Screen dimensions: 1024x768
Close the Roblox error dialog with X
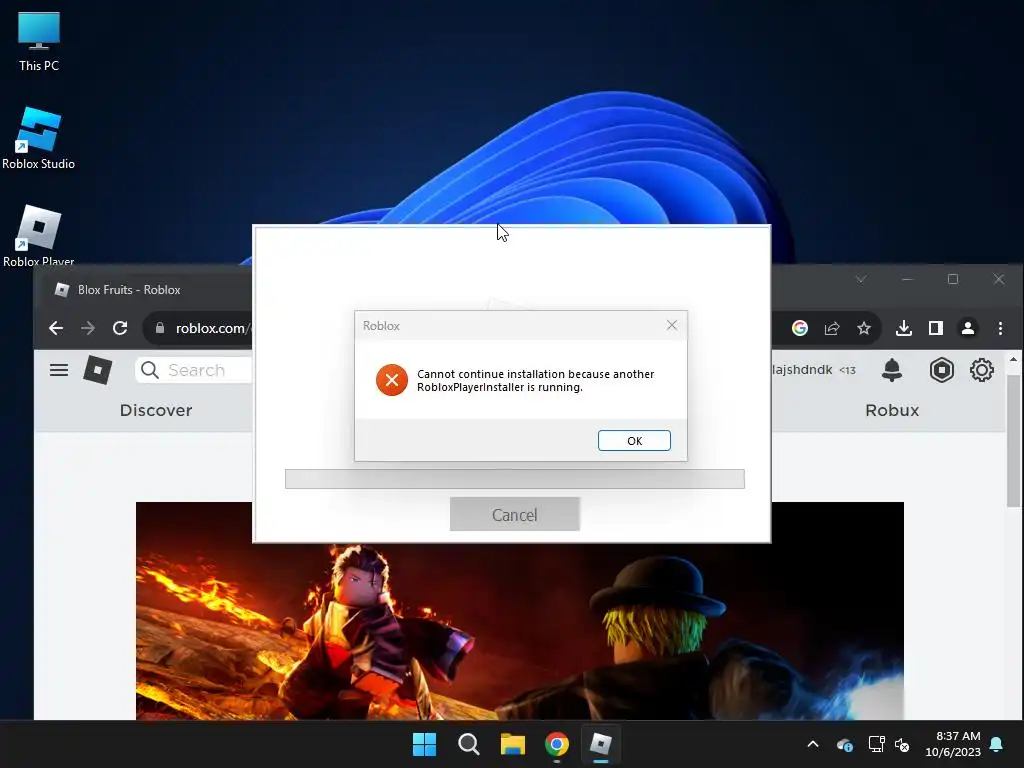point(672,325)
